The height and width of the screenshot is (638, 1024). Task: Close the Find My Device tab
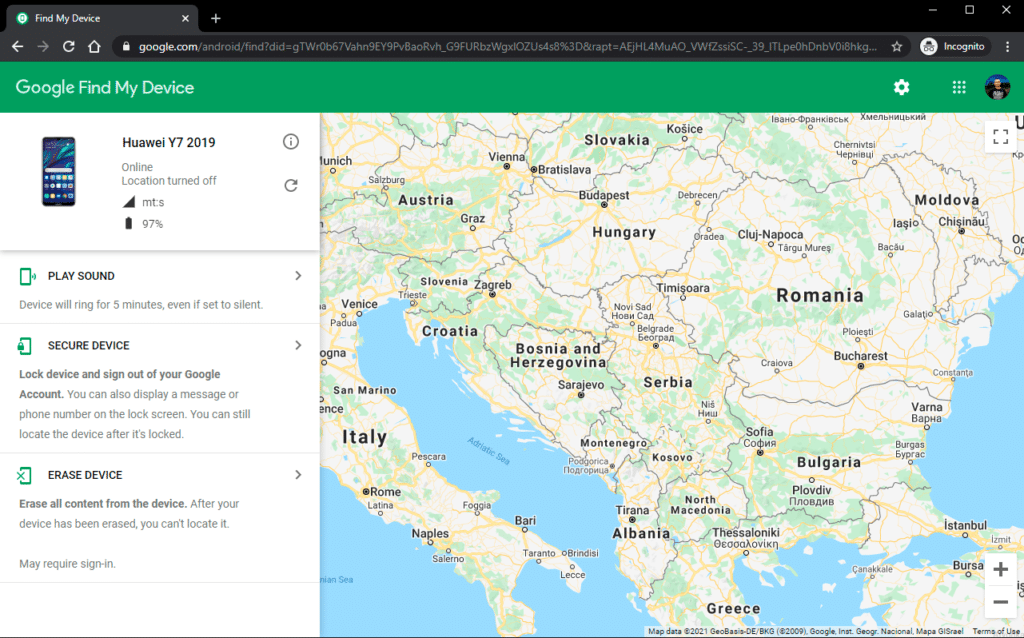[185, 18]
